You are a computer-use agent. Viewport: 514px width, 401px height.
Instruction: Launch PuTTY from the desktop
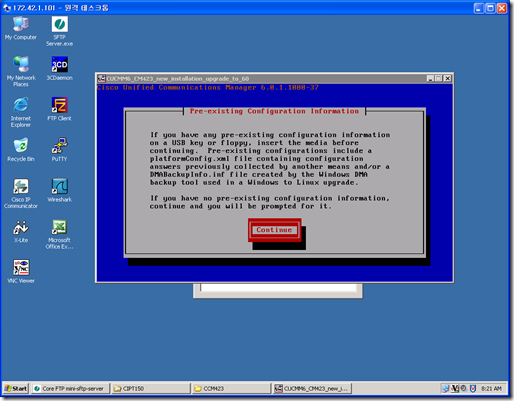coord(59,149)
